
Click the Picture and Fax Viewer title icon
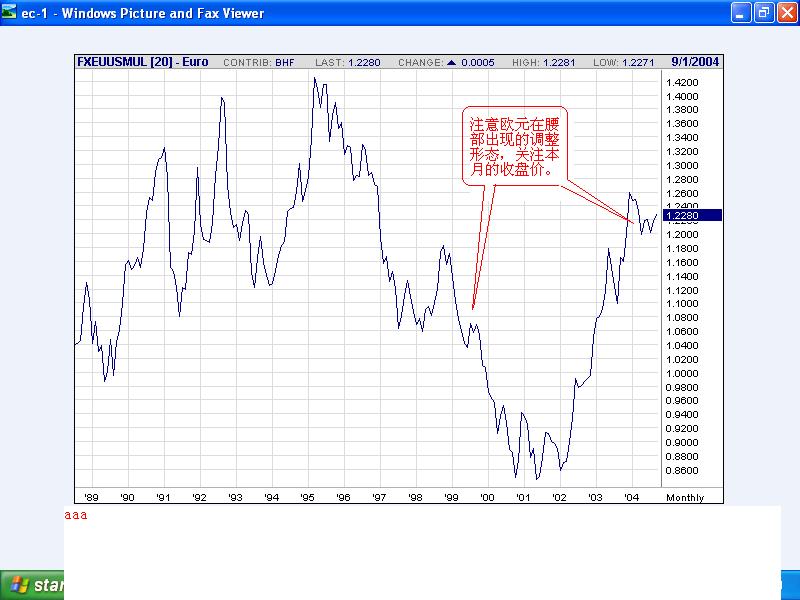(9, 12)
